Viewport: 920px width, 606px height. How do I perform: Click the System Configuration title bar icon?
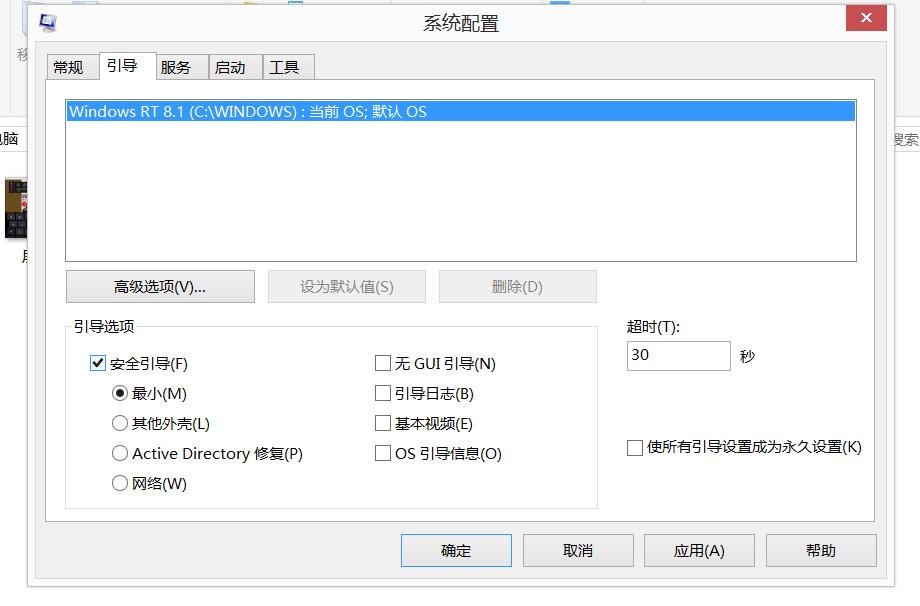(x=48, y=22)
